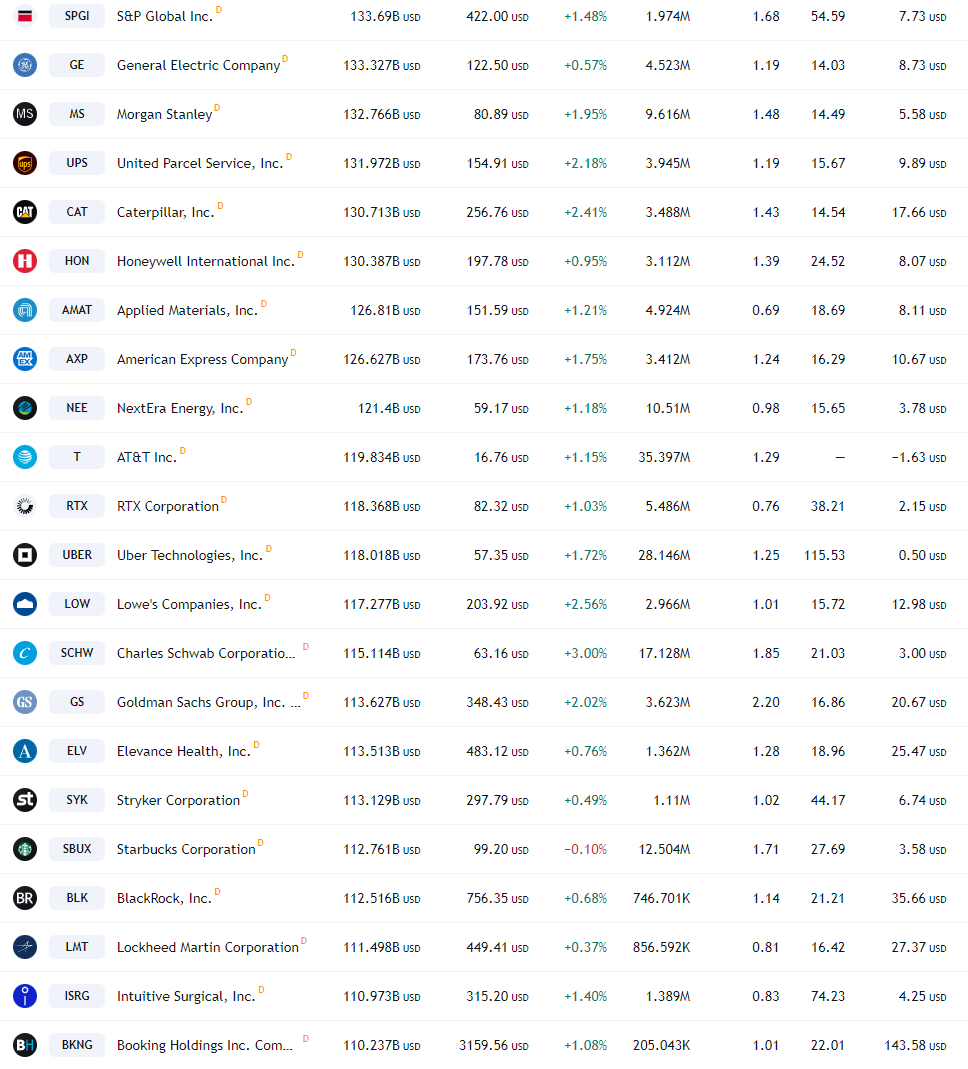Image resolution: width=968 pixels, height=1069 pixels.
Task: Open the SPGI ticker symbol
Action: coord(77,16)
